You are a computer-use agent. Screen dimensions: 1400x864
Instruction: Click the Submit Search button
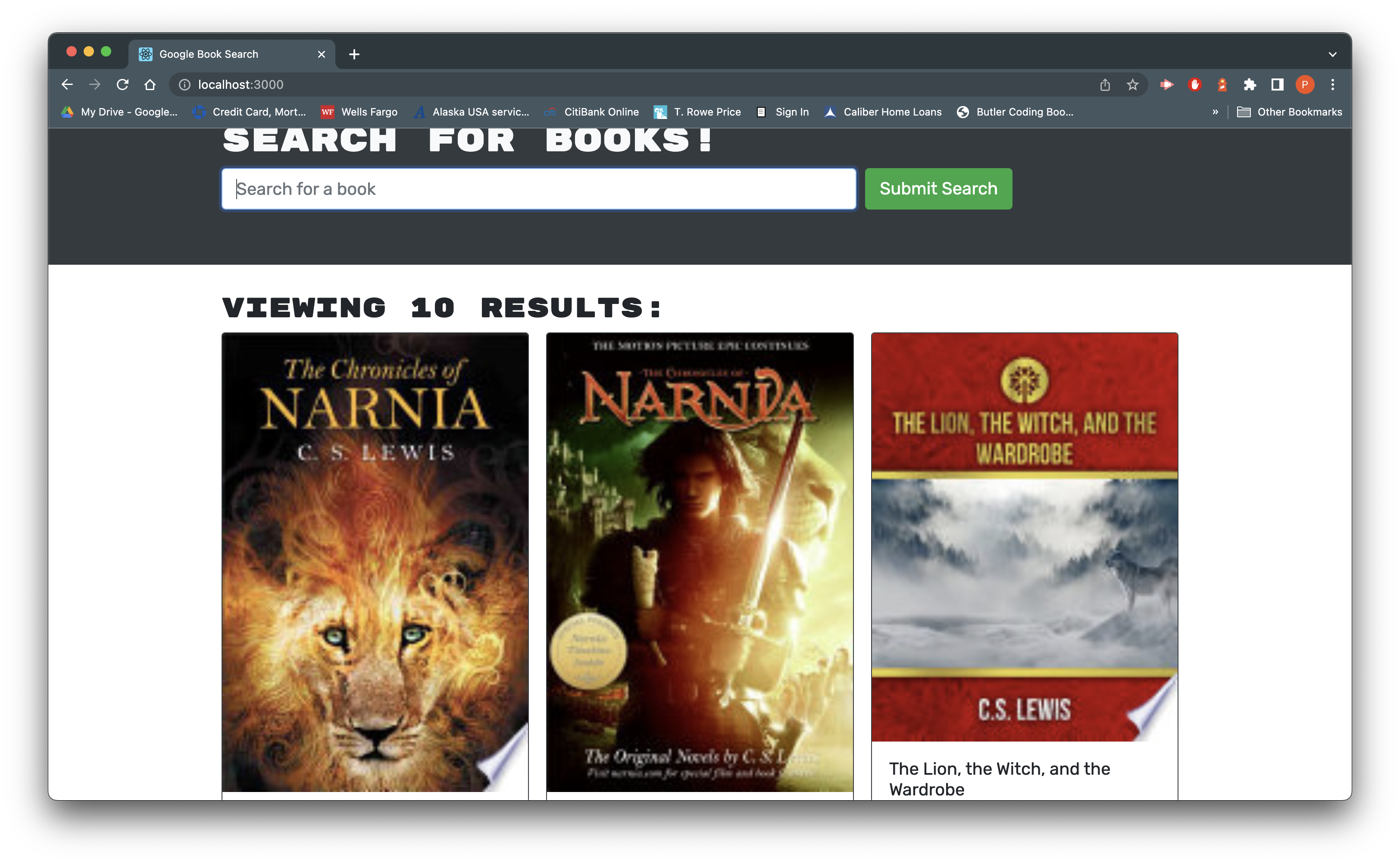(x=938, y=188)
